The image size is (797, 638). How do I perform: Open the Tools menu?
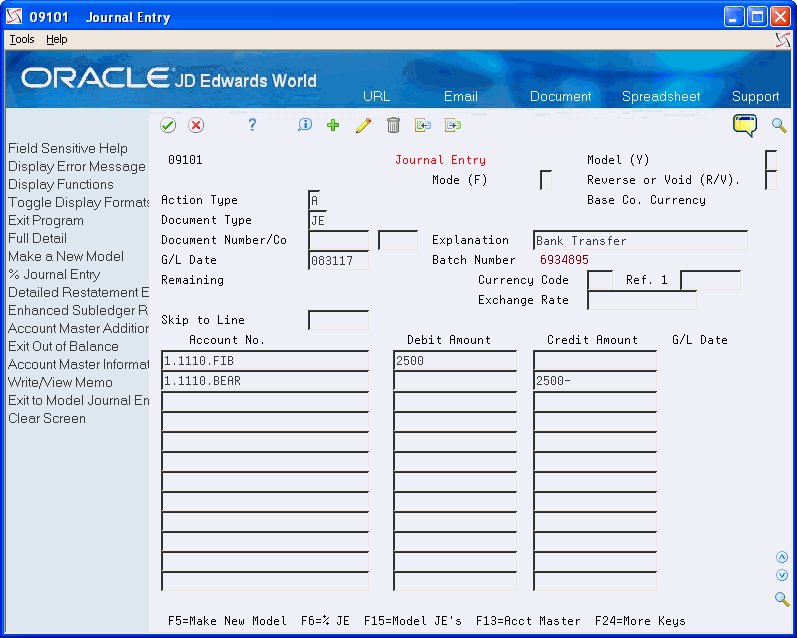[22, 39]
